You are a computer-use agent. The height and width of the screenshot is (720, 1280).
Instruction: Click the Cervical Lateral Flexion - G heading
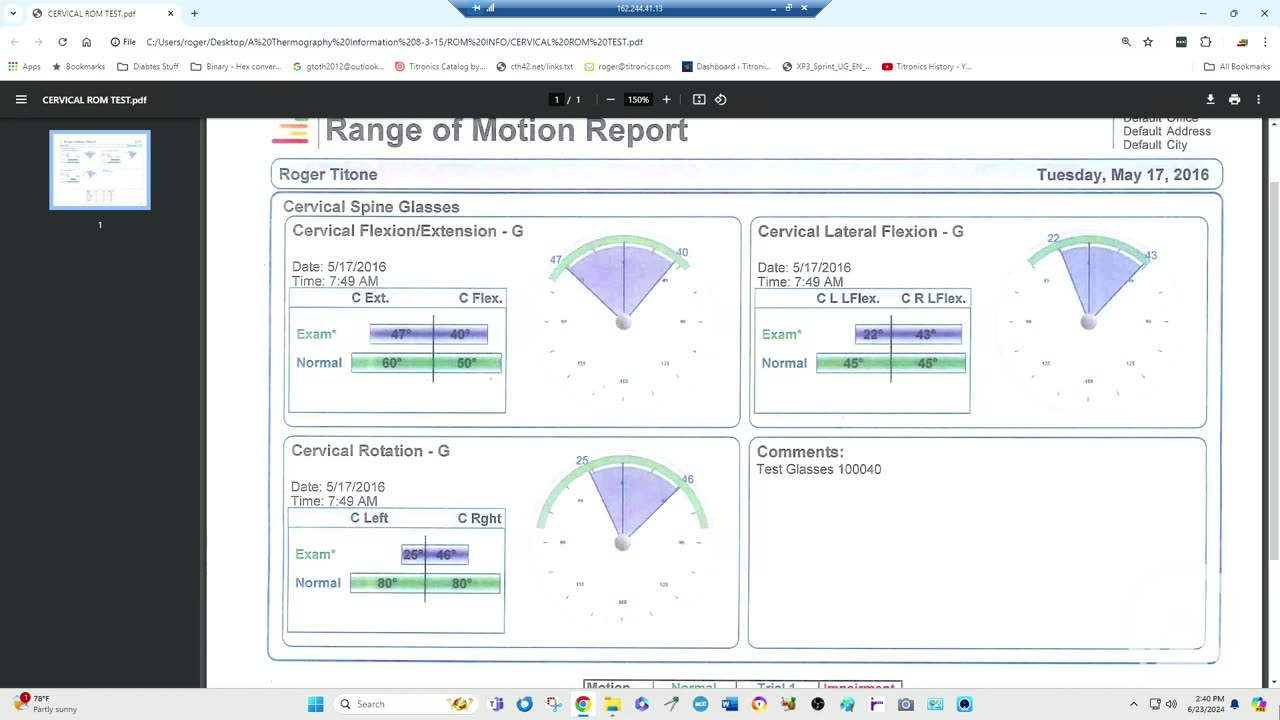tap(861, 231)
